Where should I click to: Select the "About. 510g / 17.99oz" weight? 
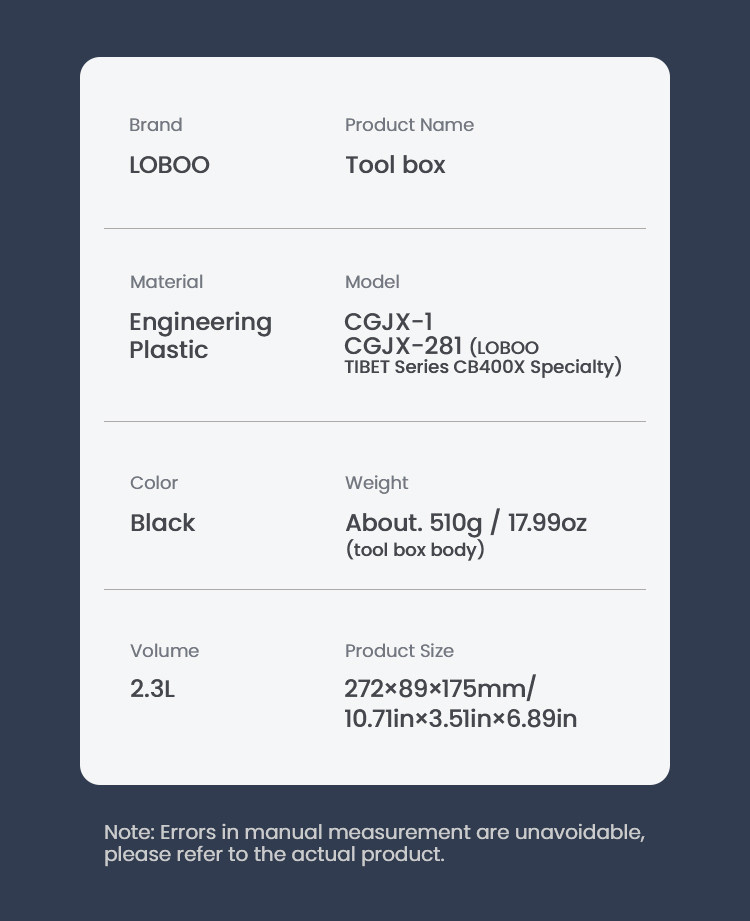pos(465,523)
